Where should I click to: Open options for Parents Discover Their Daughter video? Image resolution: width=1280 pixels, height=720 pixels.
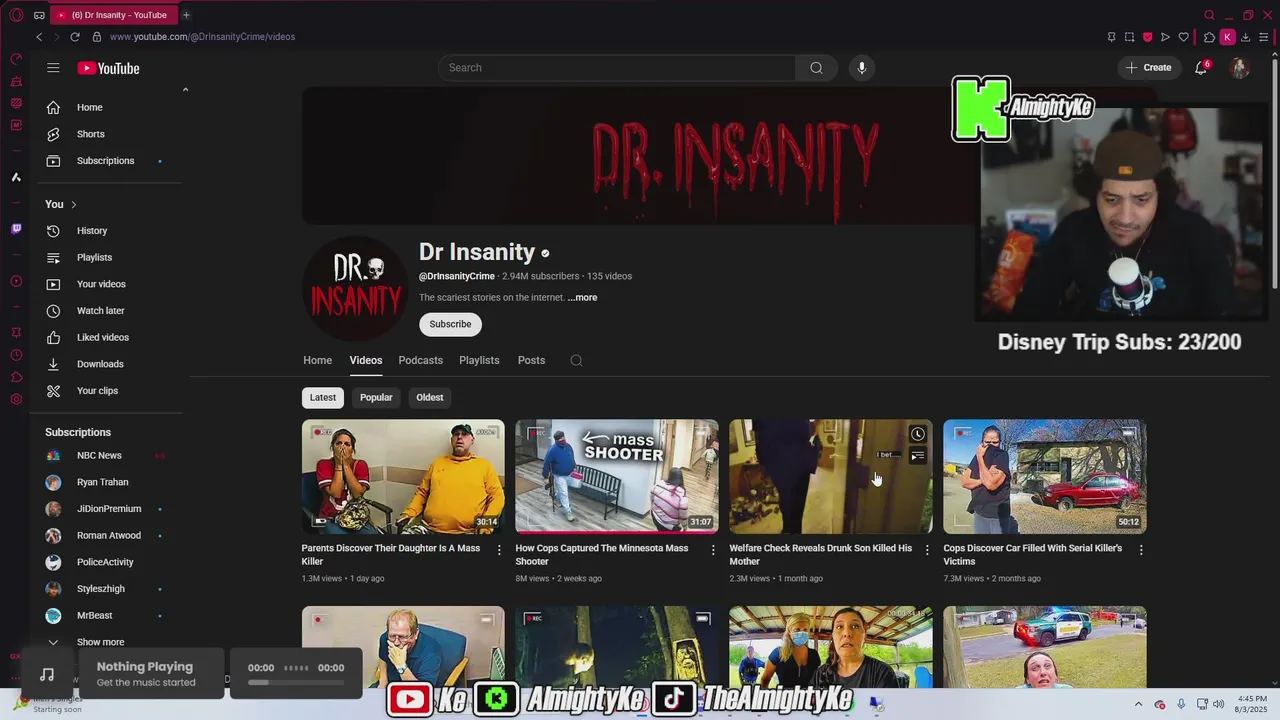pyautogui.click(x=499, y=550)
